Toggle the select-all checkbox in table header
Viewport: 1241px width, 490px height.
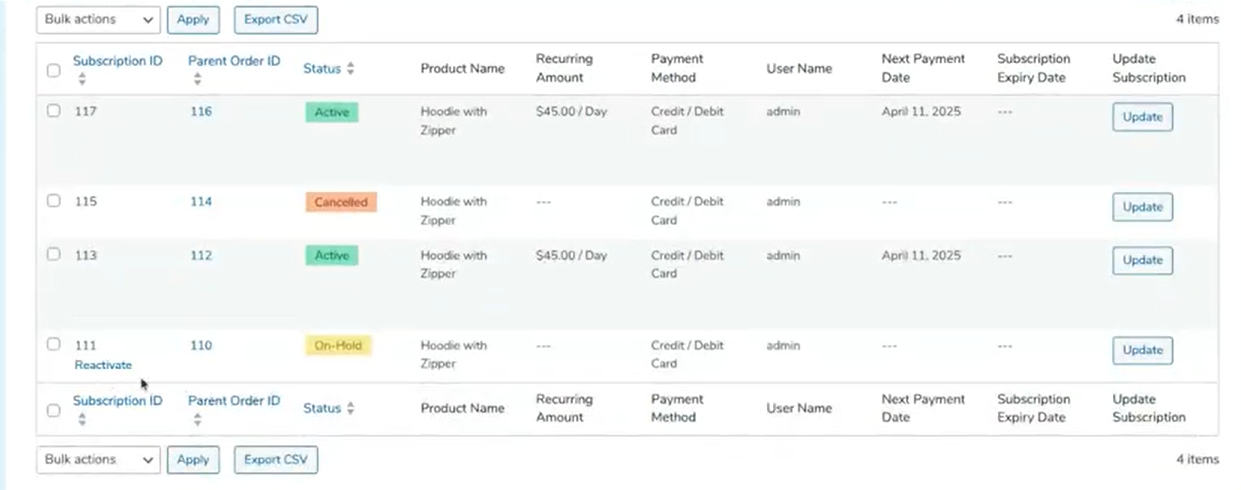coord(54,70)
